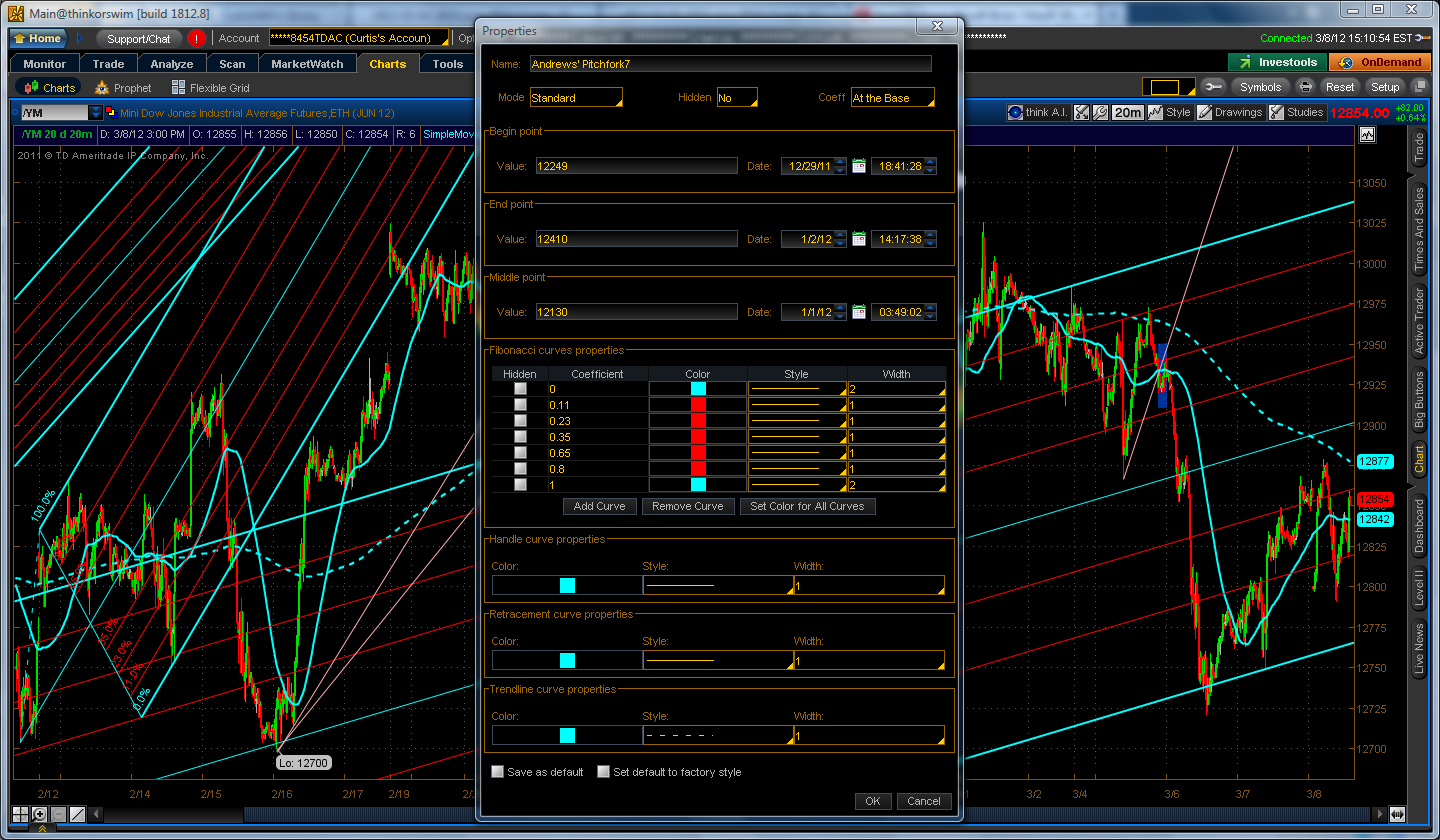Screen dimensions: 1440x840
Task: Toggle Hidden checkbox for coefficient 0.8
Action: pyautogui.click(x=519, y=469)
